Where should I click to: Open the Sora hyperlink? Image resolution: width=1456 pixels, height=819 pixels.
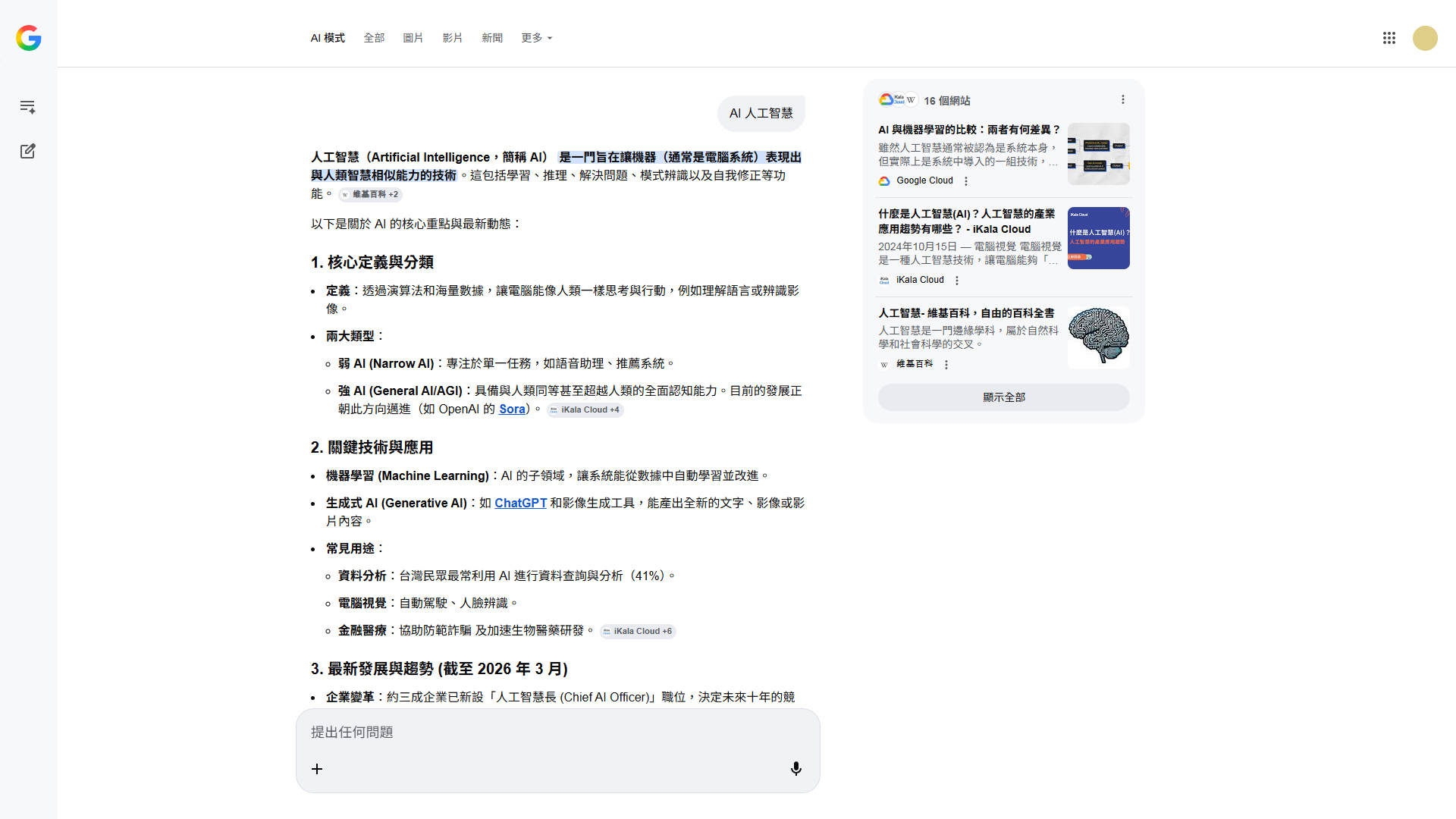pyautogui.click(x=512, y=409)
